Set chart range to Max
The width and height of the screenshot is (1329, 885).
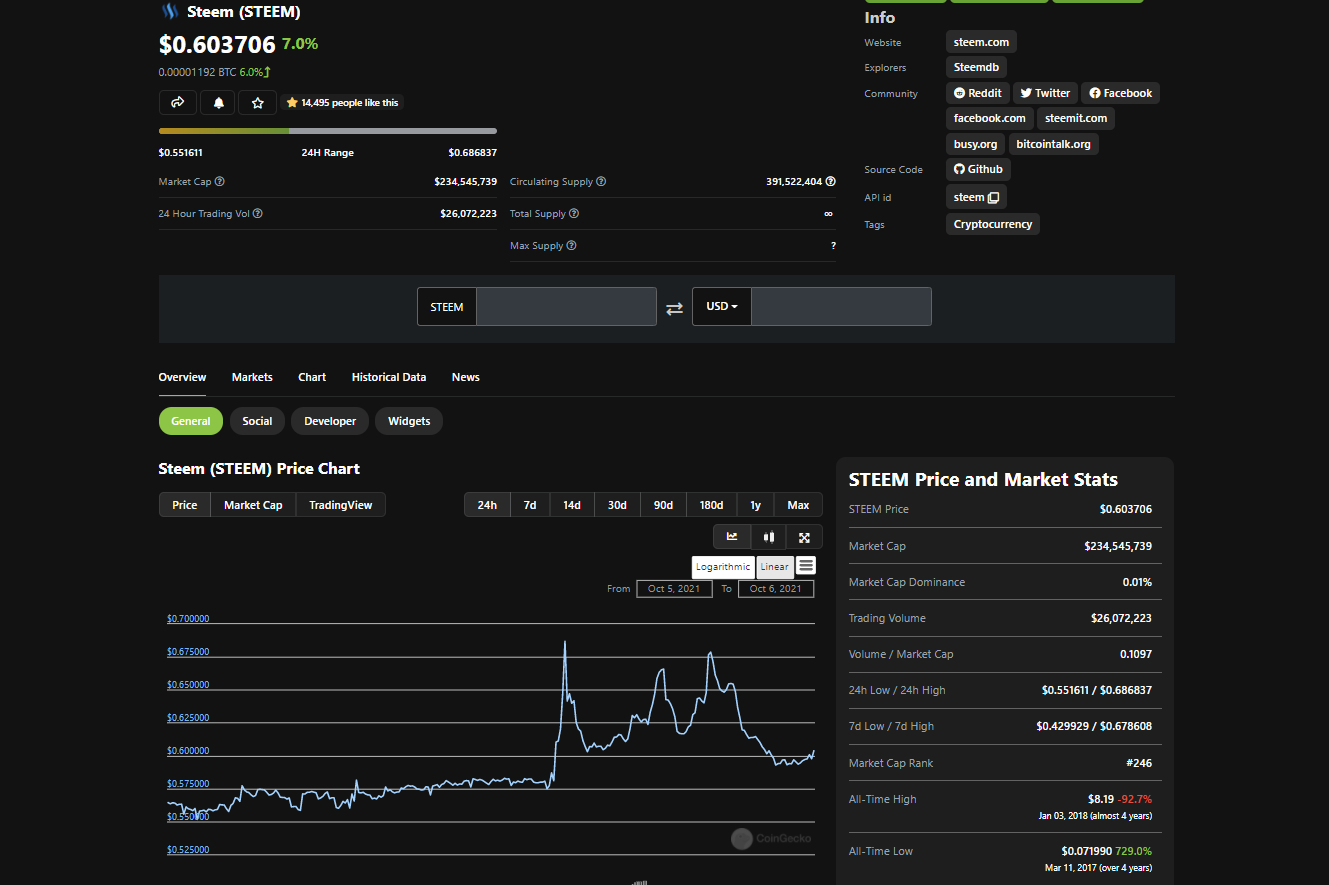[x=798, y=505]
